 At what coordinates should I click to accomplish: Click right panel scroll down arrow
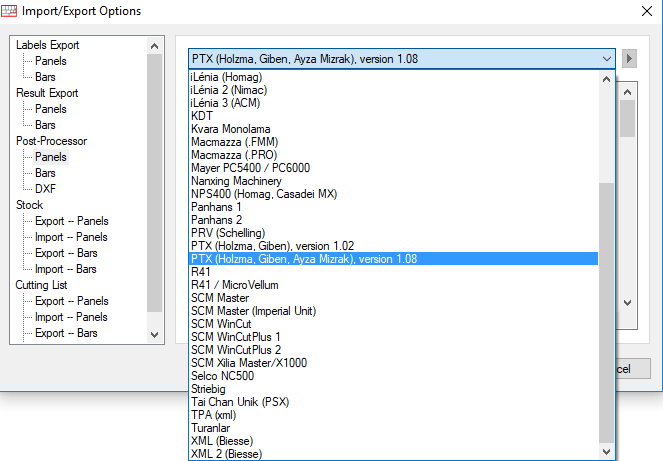click(627, 303)
